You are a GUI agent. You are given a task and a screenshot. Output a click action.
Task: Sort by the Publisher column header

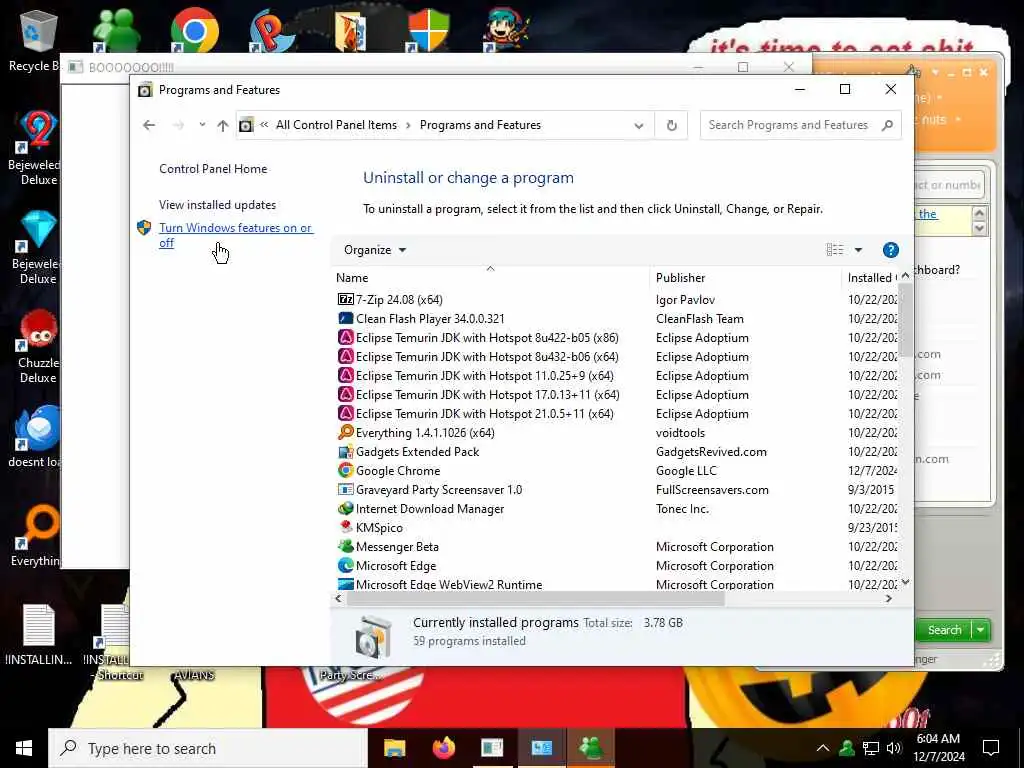pos(746,278)
